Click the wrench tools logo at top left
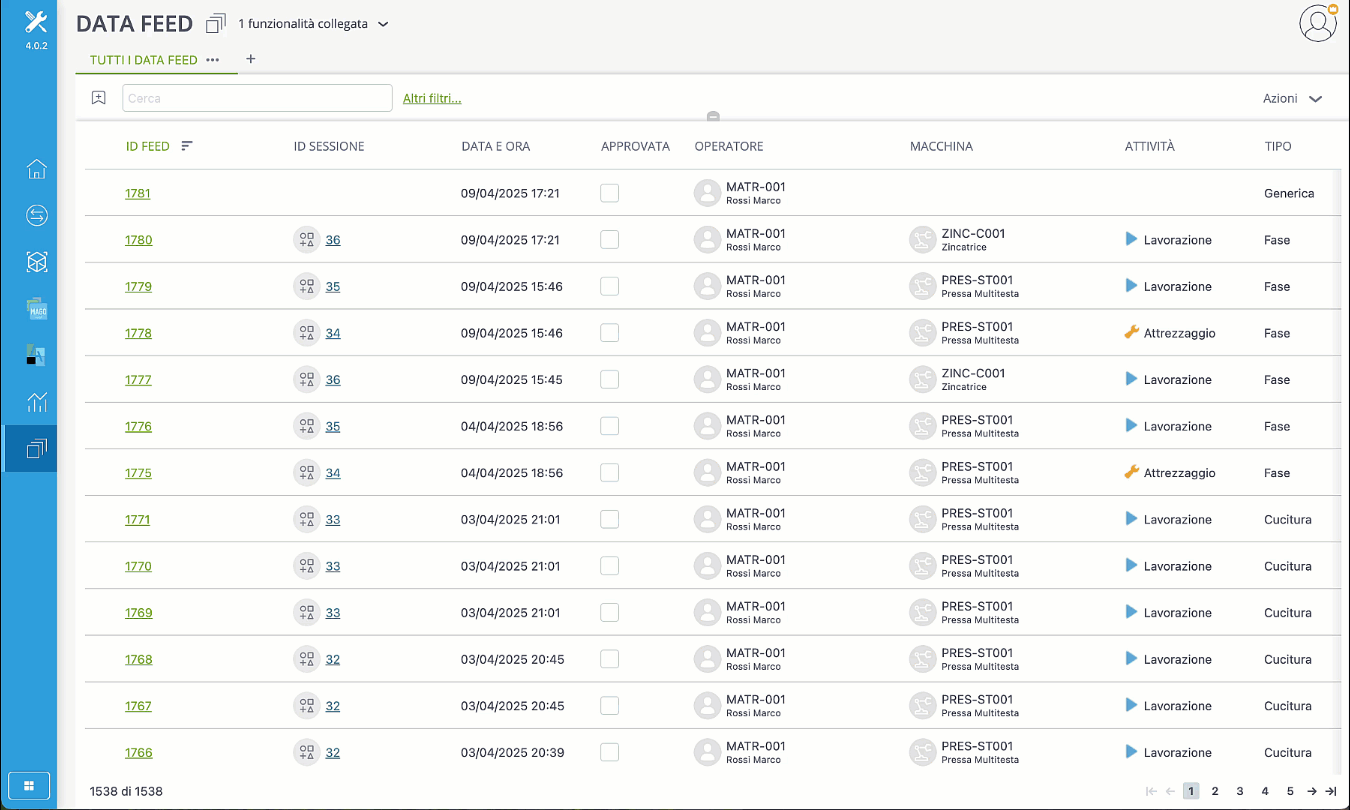Screen dimensions: 1350x810 pos(36,22)
